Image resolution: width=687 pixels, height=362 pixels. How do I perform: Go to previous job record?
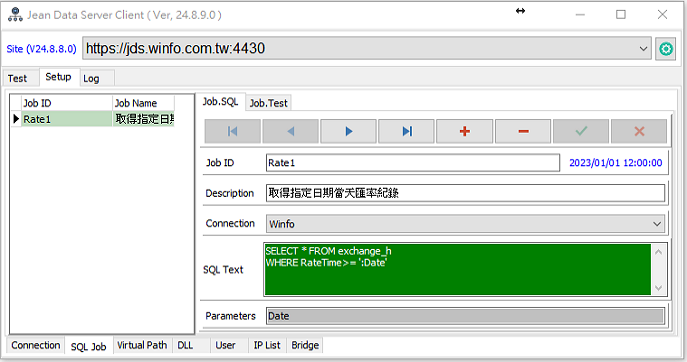tap(290, 131)
